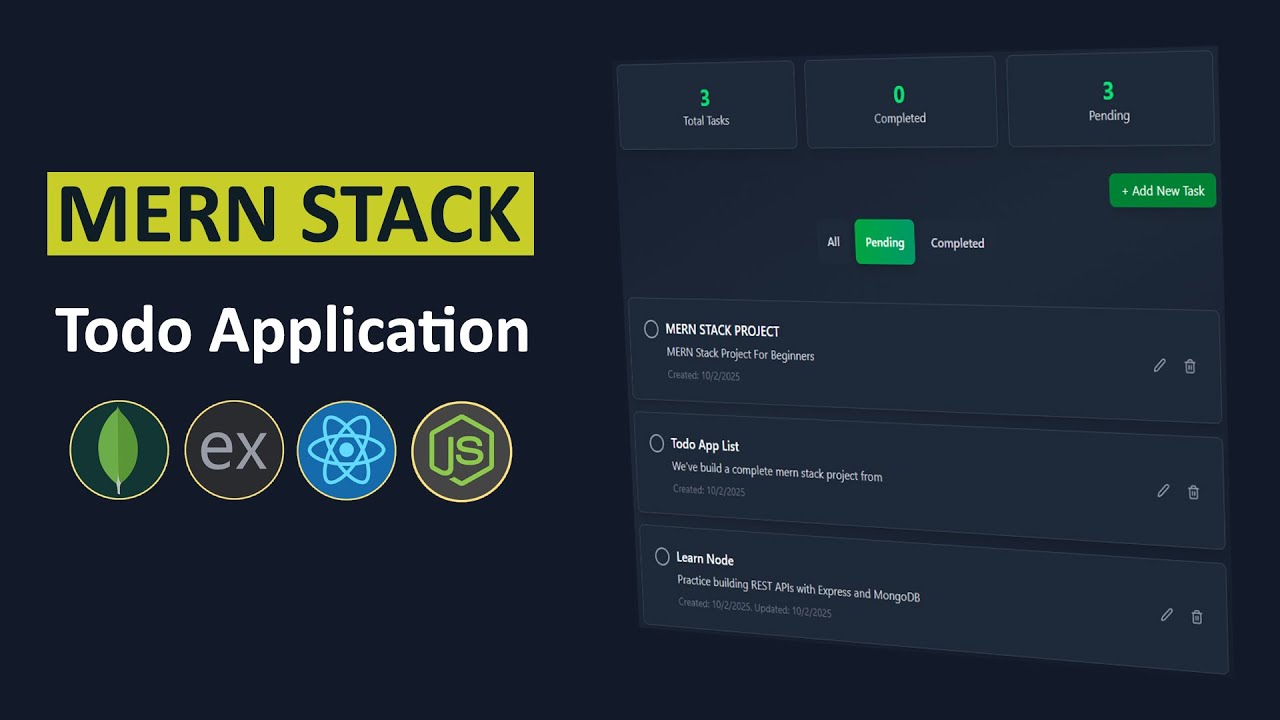Screen dimensions: 1280x720
Task: Mark MERN STACK PROJECT as completed
Action: [651, 329]
